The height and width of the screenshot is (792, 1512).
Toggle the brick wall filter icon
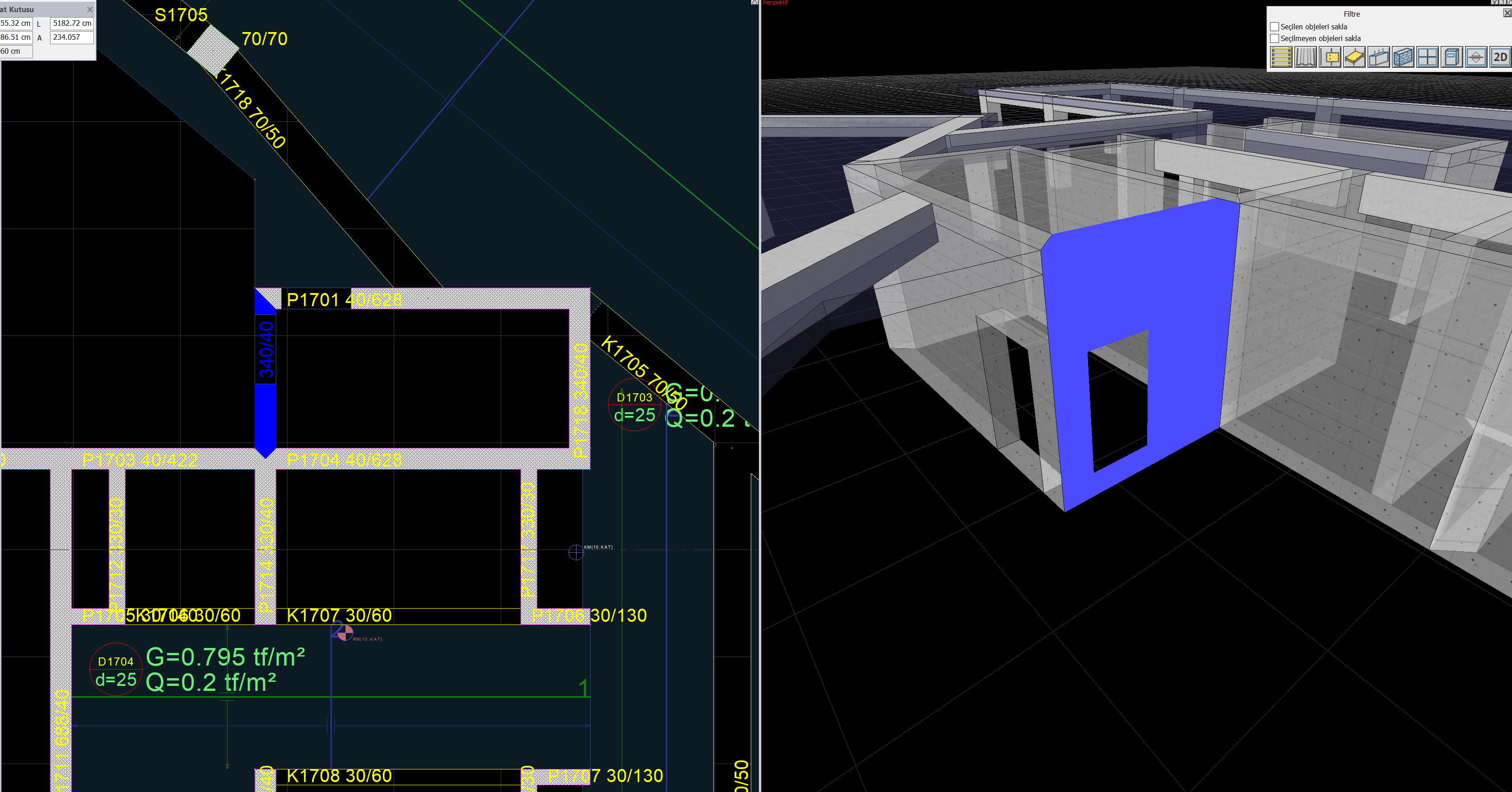click(x=1403, y=57)
